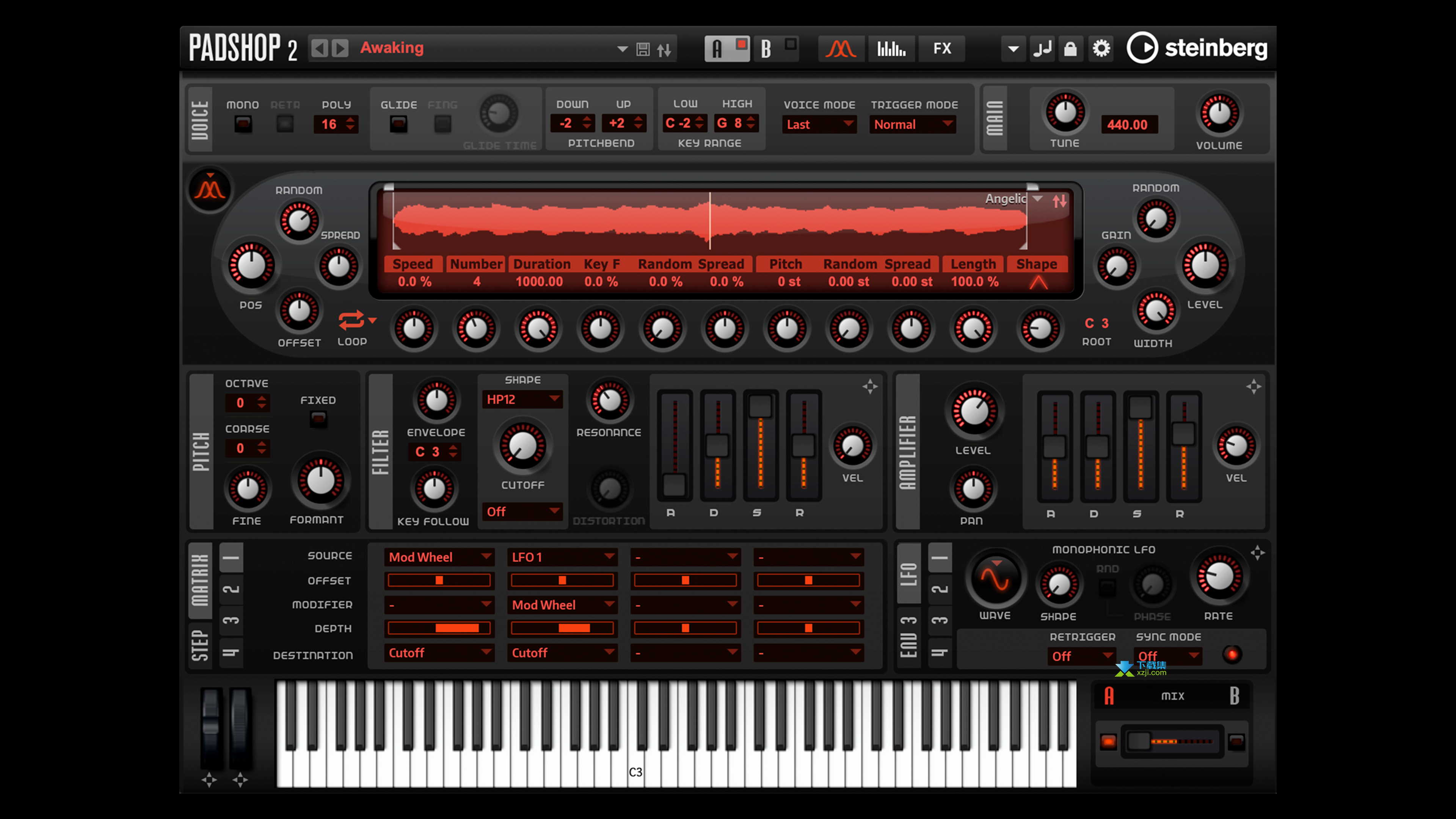
Task: Toggle layer B mute square
Action: 791,44
